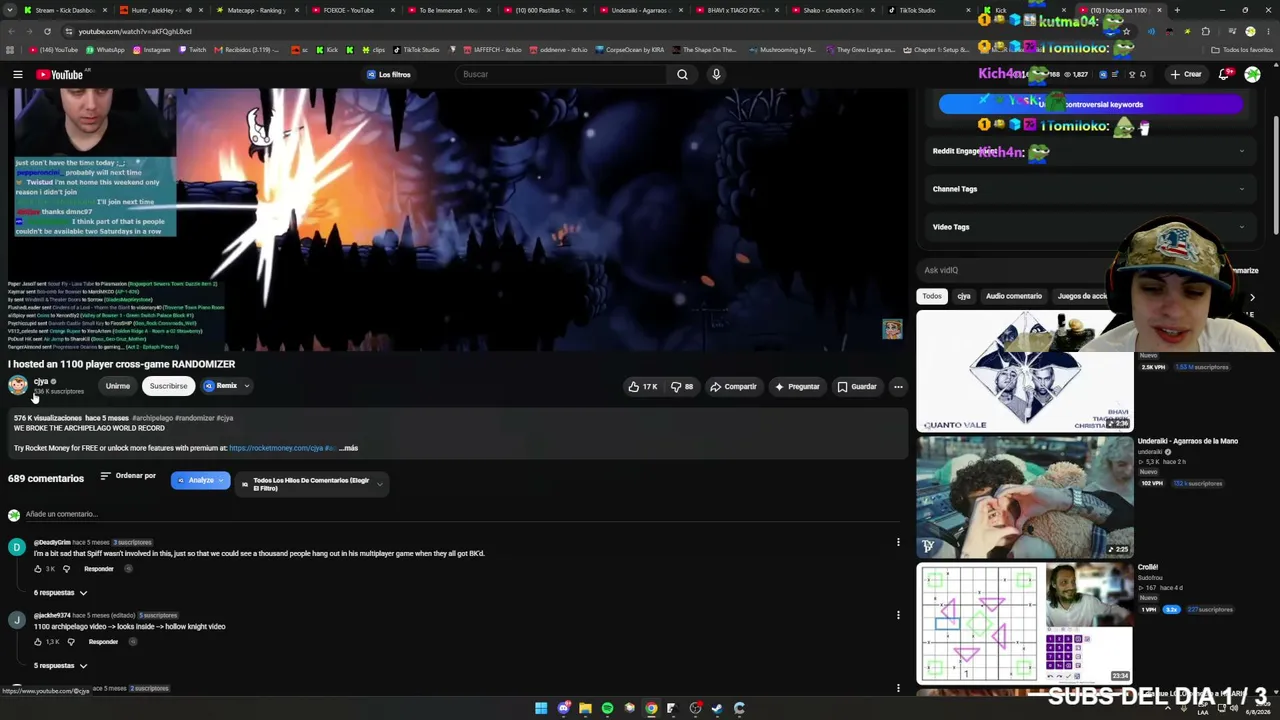Open Spotify from the taskbar
This screenshot has width=1280, height=720.
(x=607, y=708)
